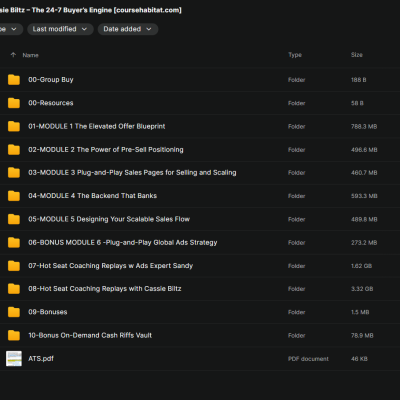Click the Type column header
This screenshot has width=400, height=400.
[295, 55]
